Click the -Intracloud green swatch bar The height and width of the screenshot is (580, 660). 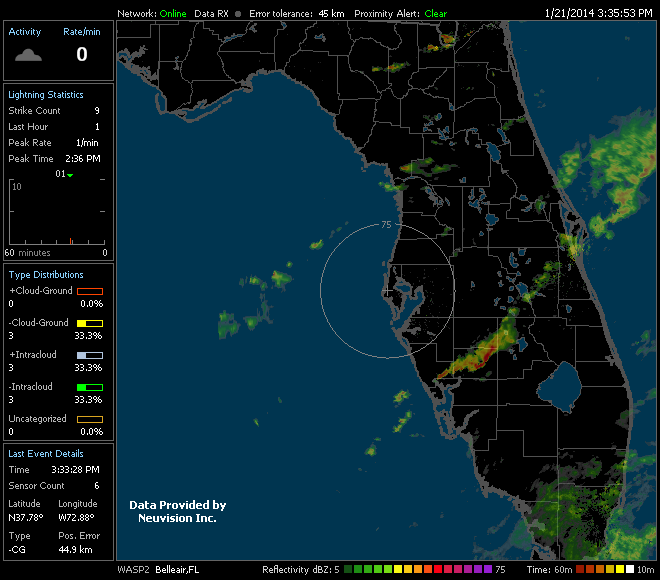point(90,387)
